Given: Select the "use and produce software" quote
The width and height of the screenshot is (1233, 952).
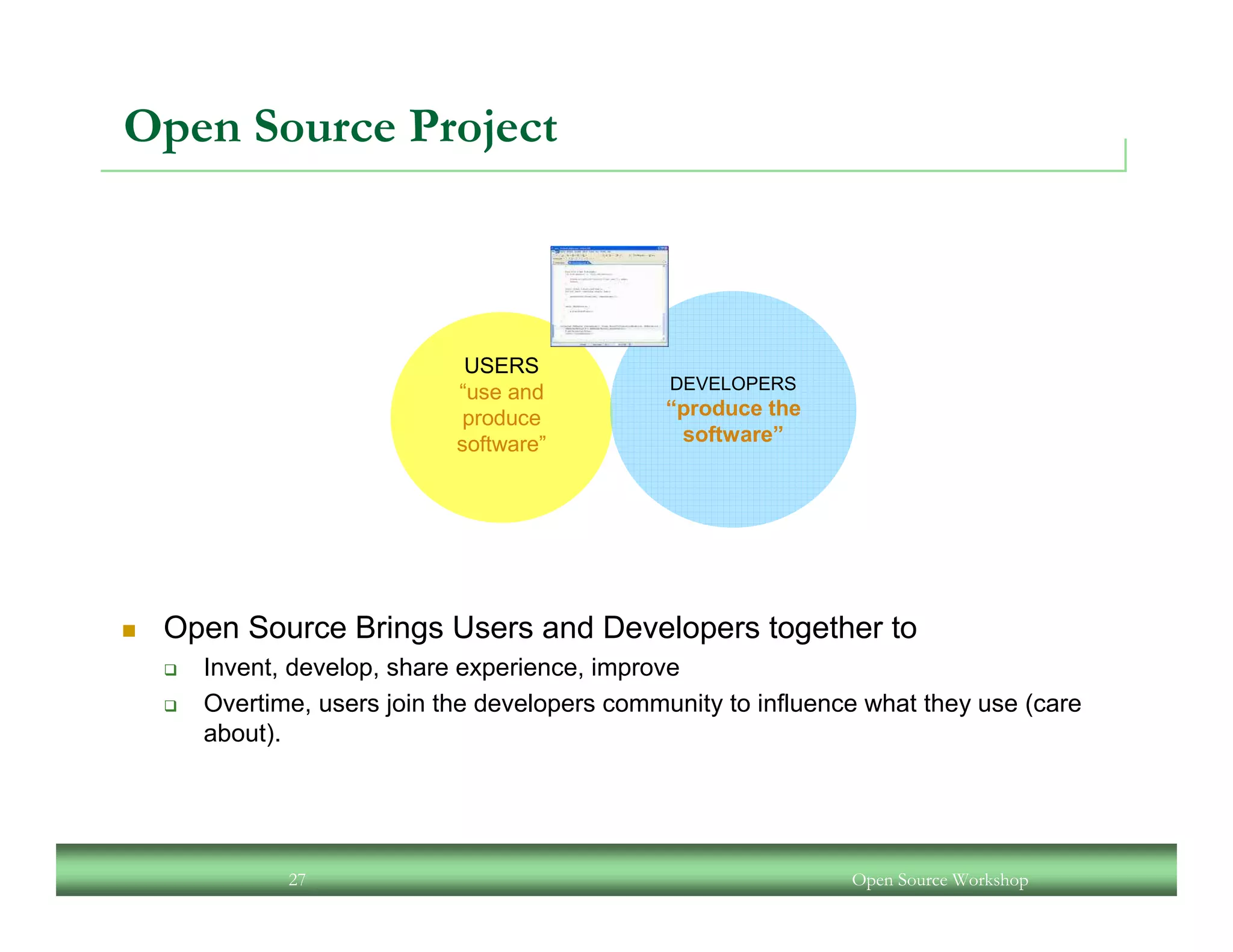Looking at the screenshot, I should (x=501, y=418).
